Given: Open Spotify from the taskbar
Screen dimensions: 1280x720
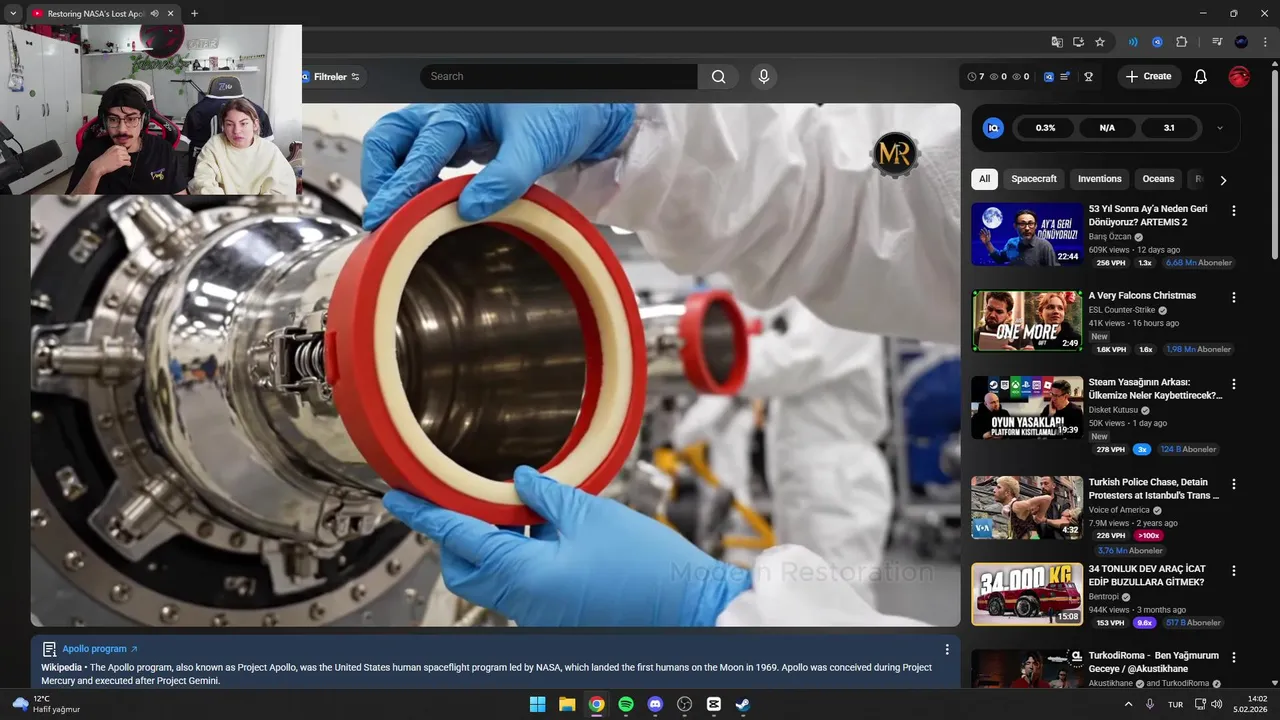Looking at the screenshot, I should tap(626, 704).
